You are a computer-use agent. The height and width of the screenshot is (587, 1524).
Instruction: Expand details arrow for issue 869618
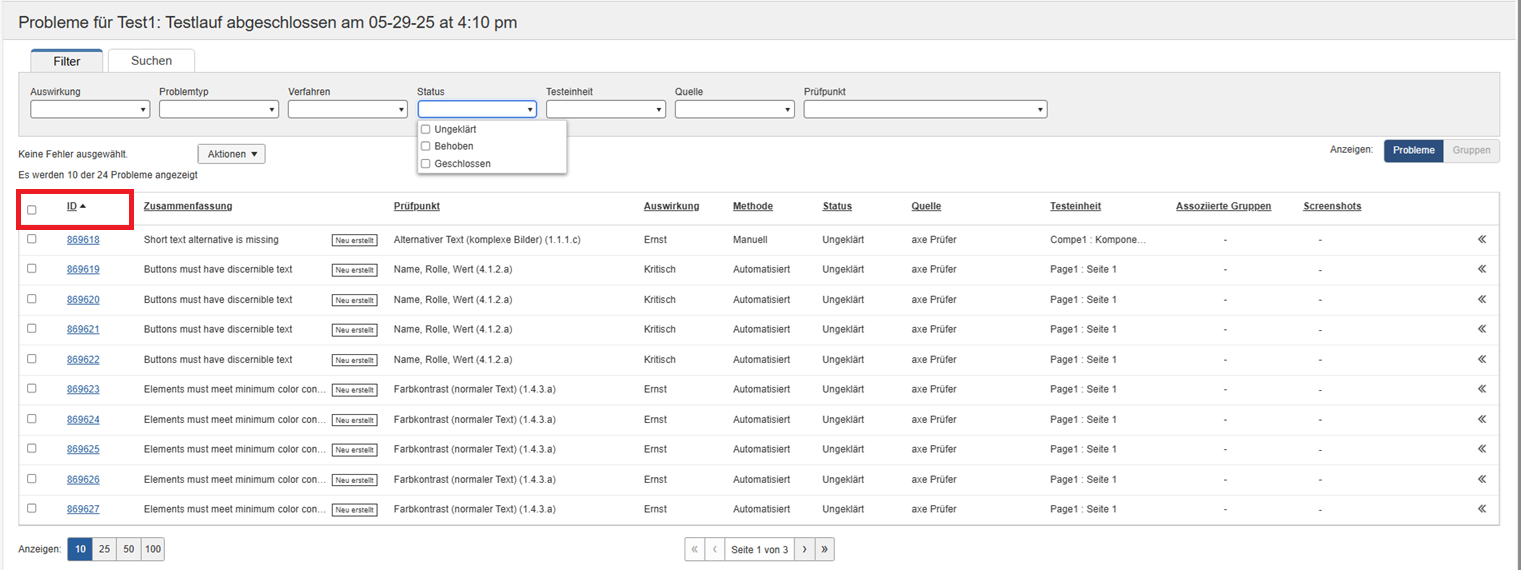[1482, 240]
